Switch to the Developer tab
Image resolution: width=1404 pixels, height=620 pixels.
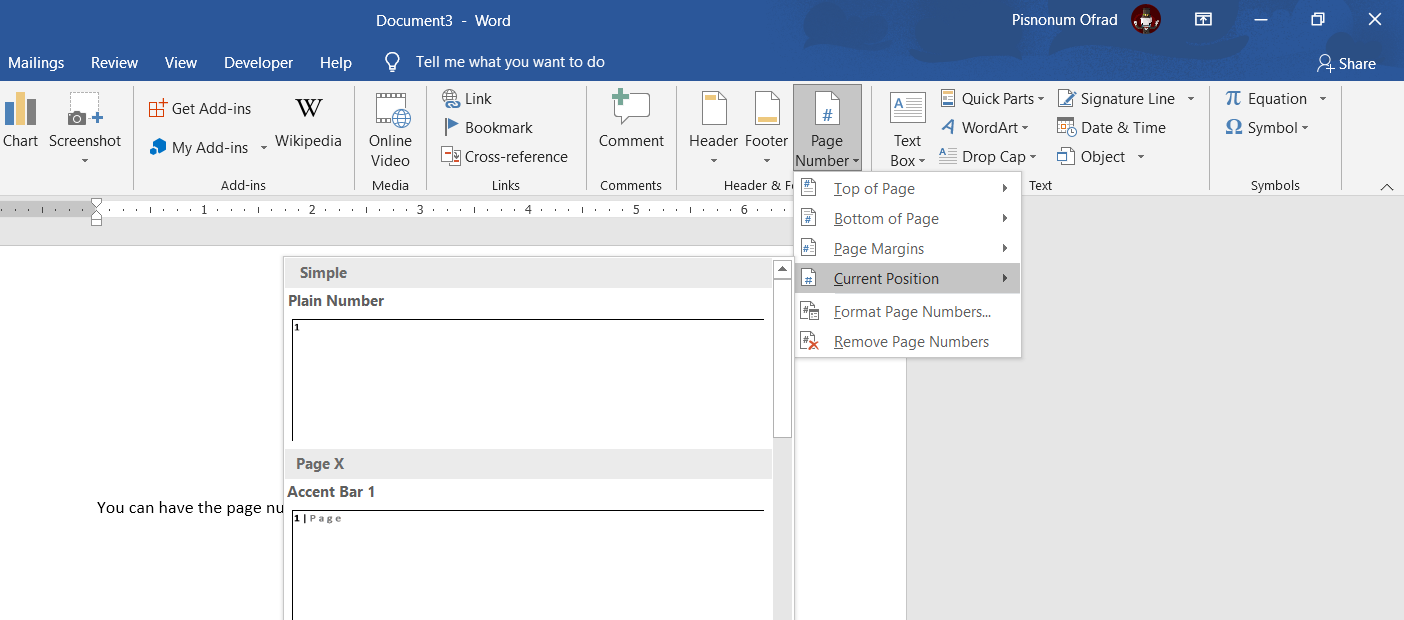click(x=258, y=62)
